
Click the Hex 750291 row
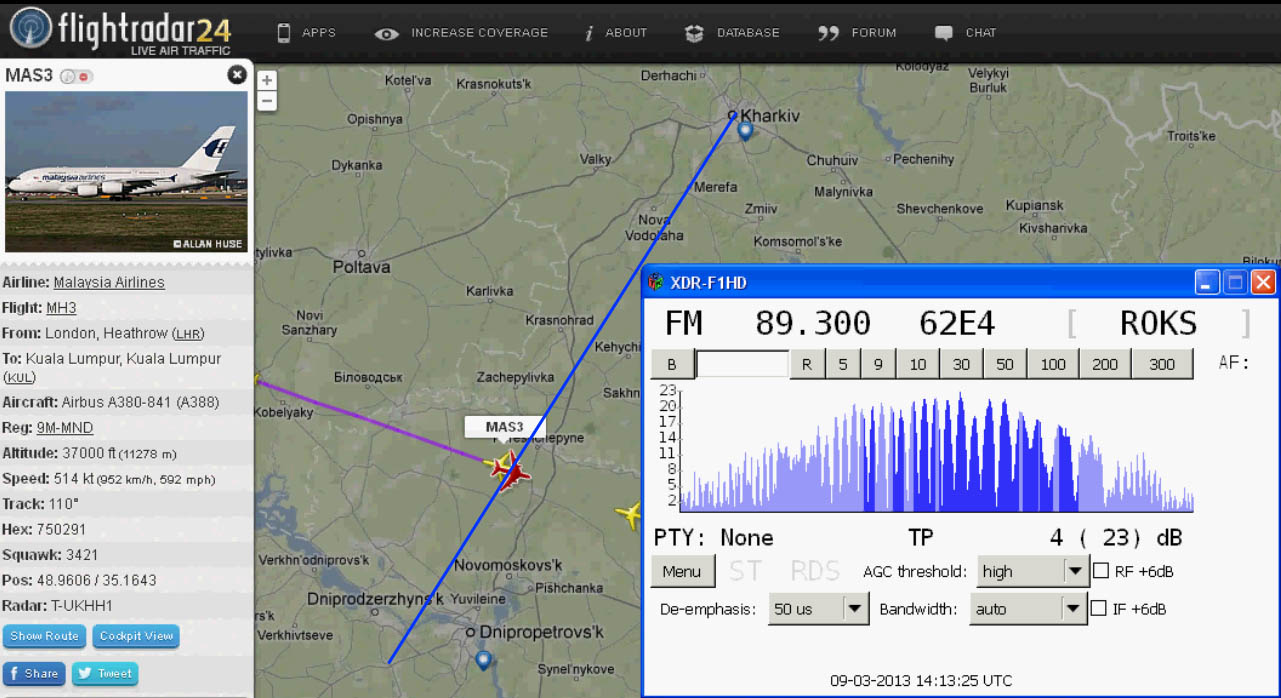point(127,529)
